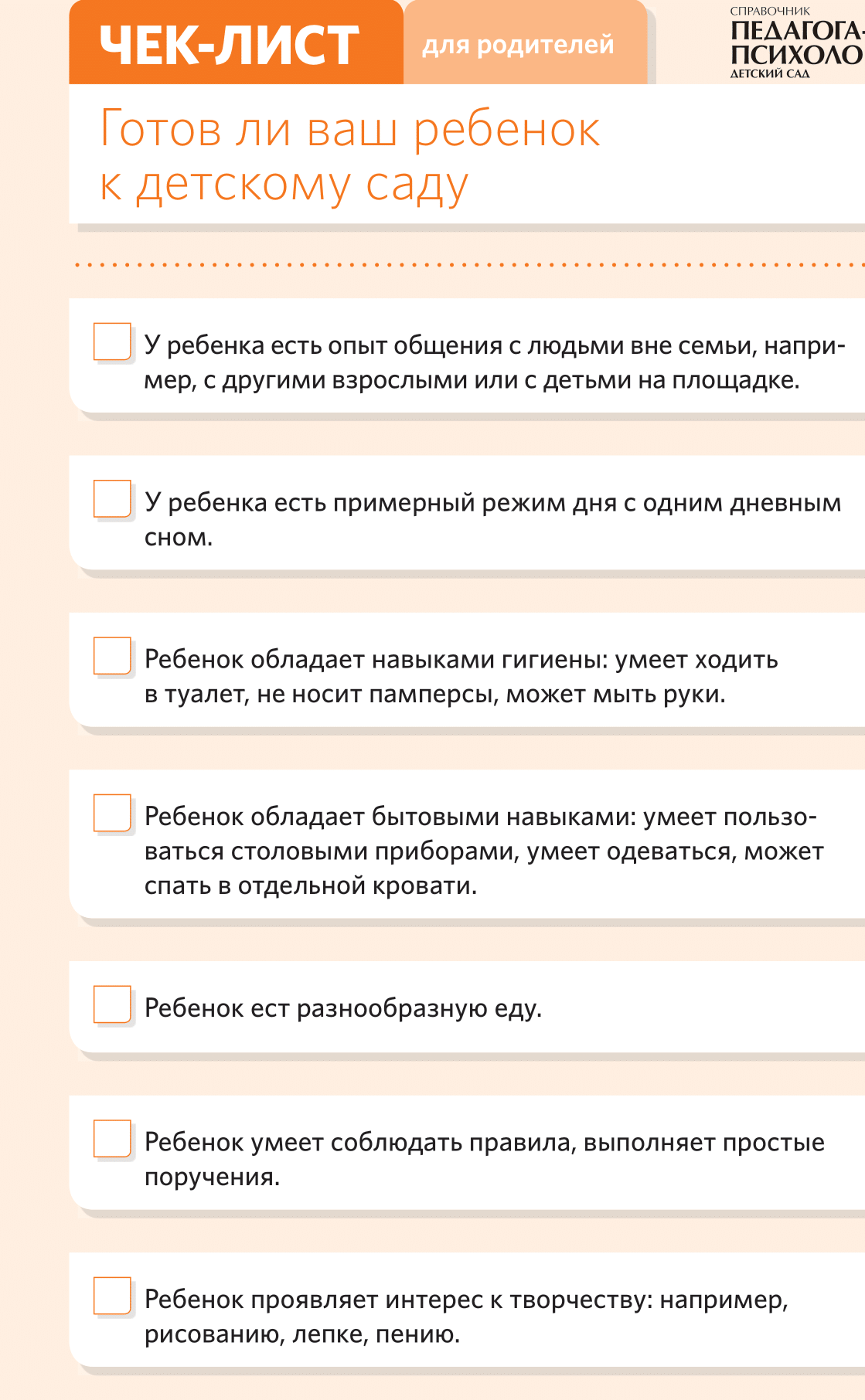The width and height of the screenshot is (865, 1400).
Task: Mark the checkbox about following rules
Action: tap(112, 1139)
